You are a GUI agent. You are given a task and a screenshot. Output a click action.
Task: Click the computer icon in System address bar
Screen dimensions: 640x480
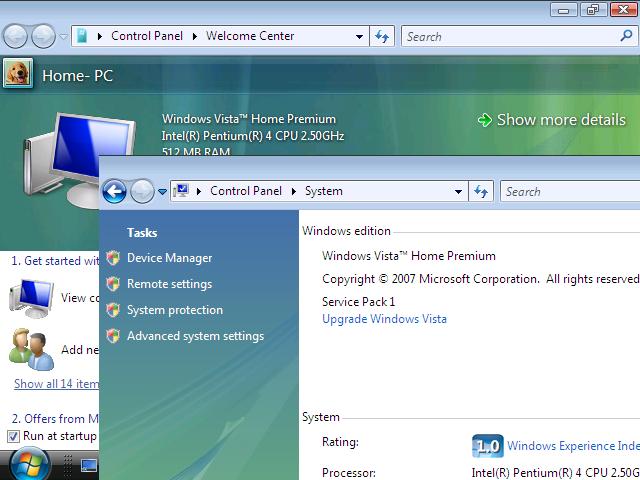(x=181, y=191)
